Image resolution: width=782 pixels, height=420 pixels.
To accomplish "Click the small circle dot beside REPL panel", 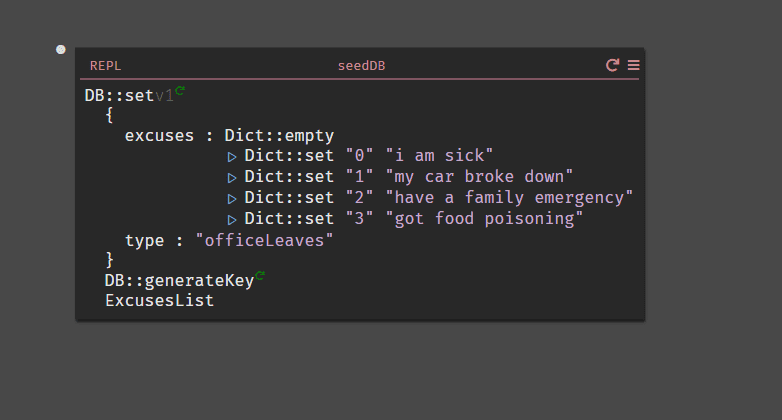I will point(61,49).
